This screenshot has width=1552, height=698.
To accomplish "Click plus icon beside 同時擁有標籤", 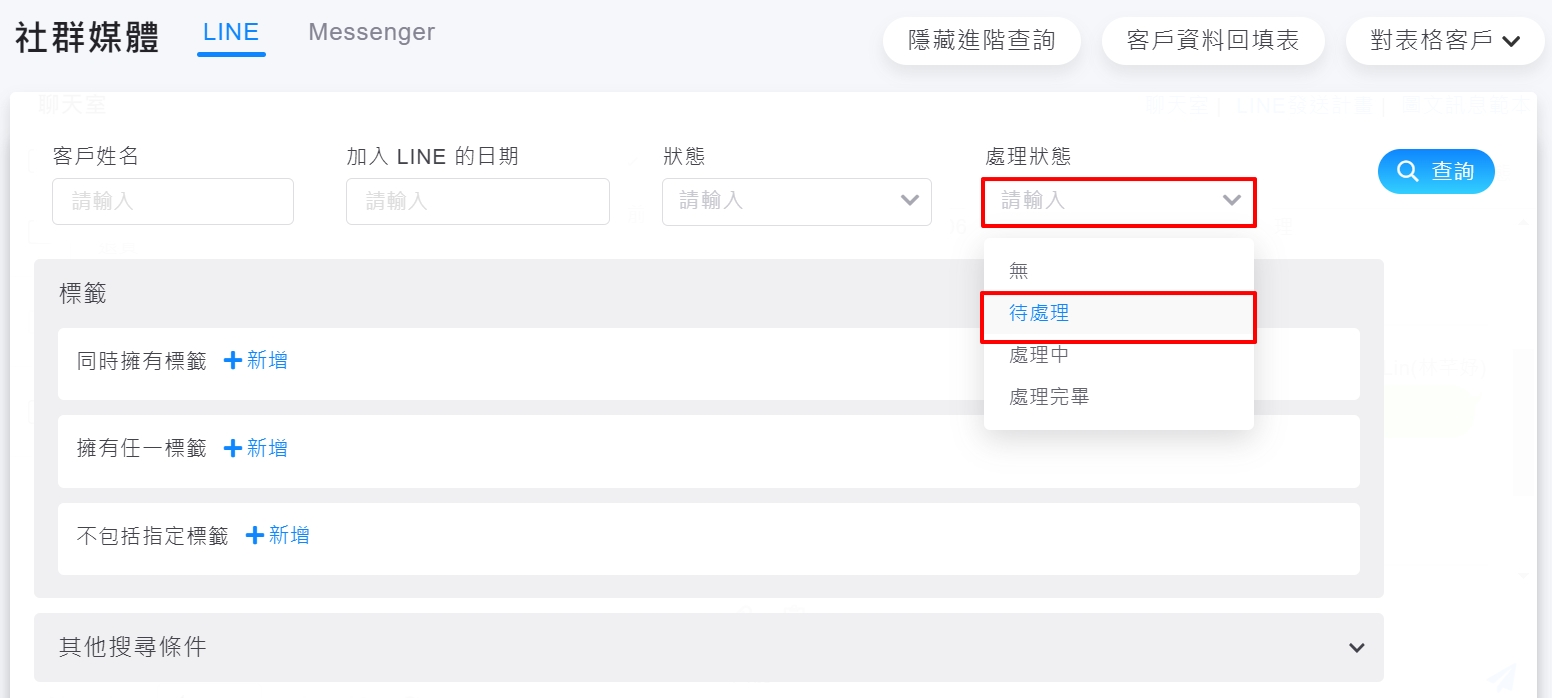I will click(233, 361).
